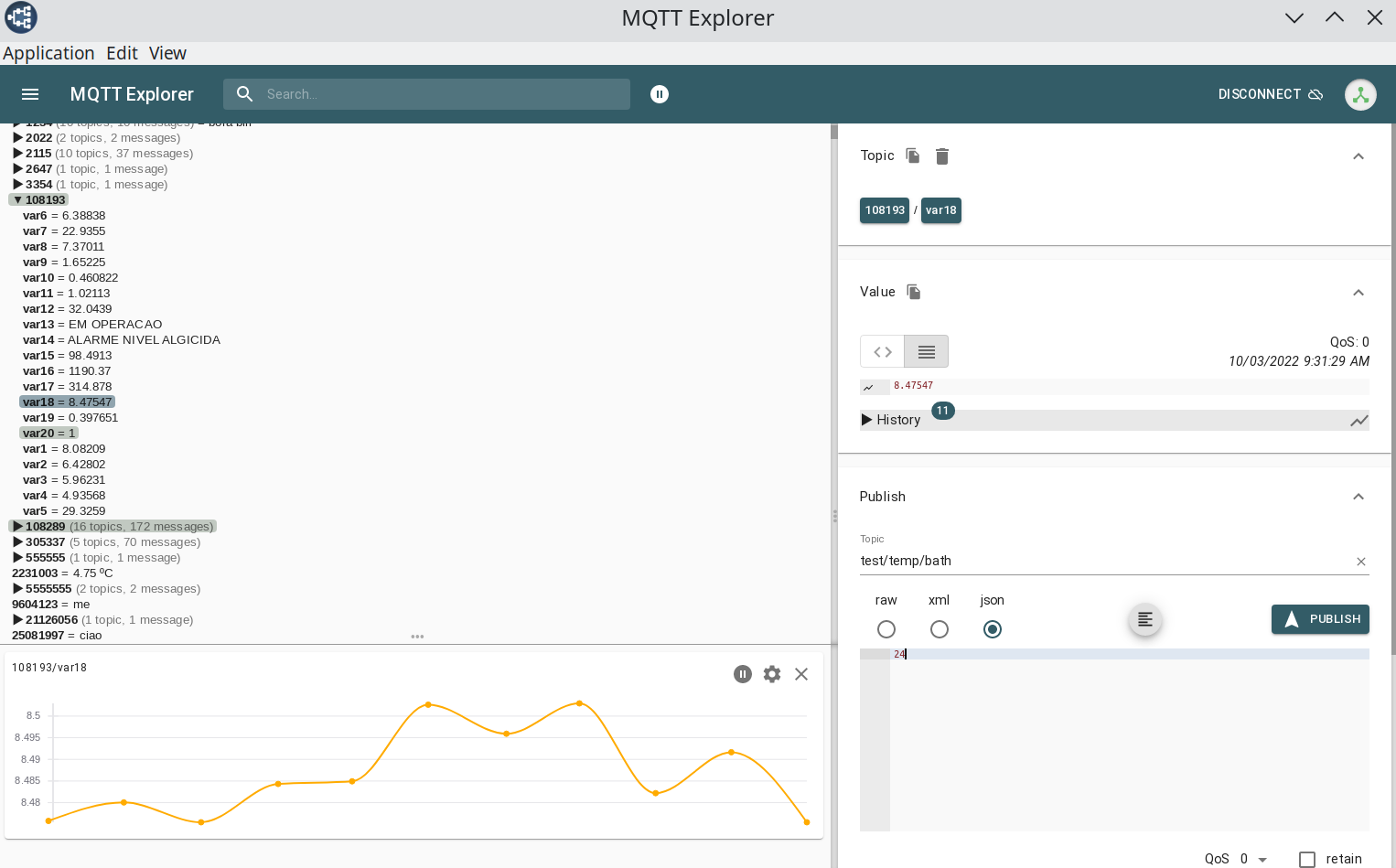Open the Application menu

[48, 53]
